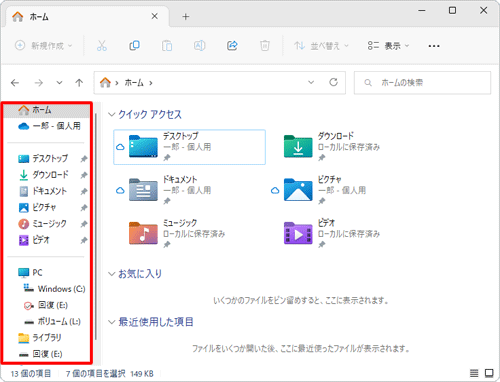Click 7 個の項目を選択 149 KB status text
500x382 pixels.
click(110, 373)
